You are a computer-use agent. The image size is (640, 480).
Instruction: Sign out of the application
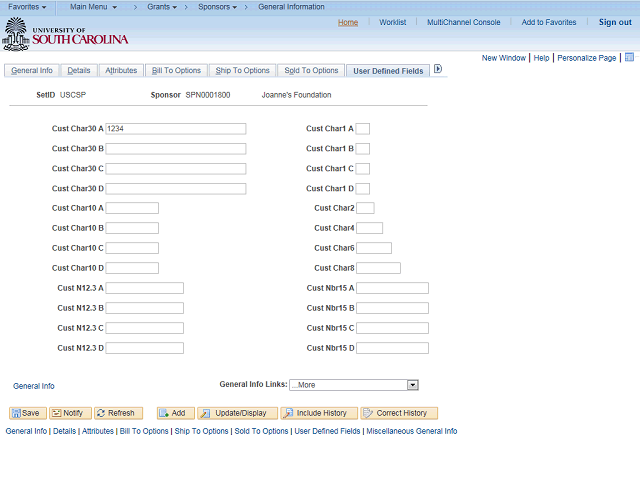click(615, 22)
